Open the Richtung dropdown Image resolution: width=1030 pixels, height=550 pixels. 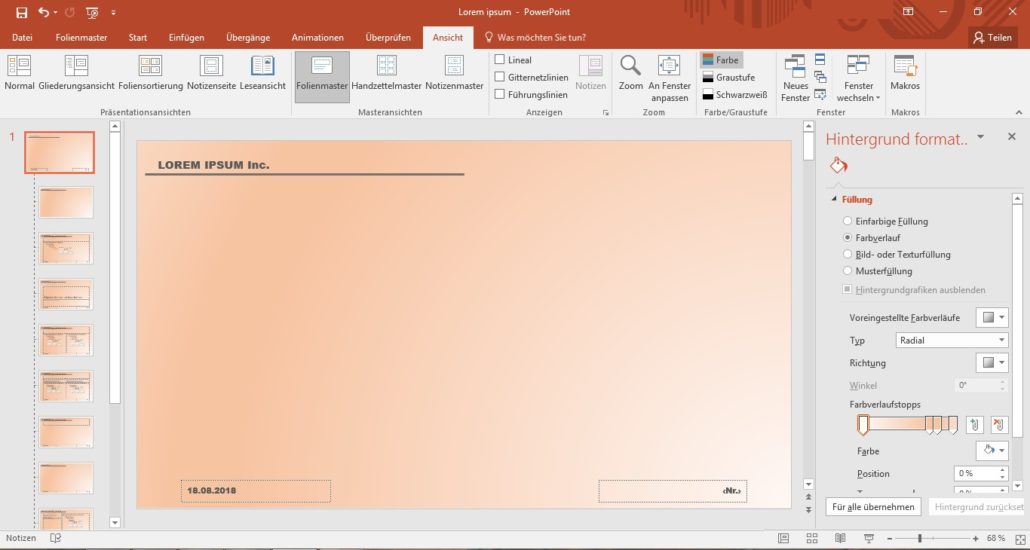pos(992,363)
